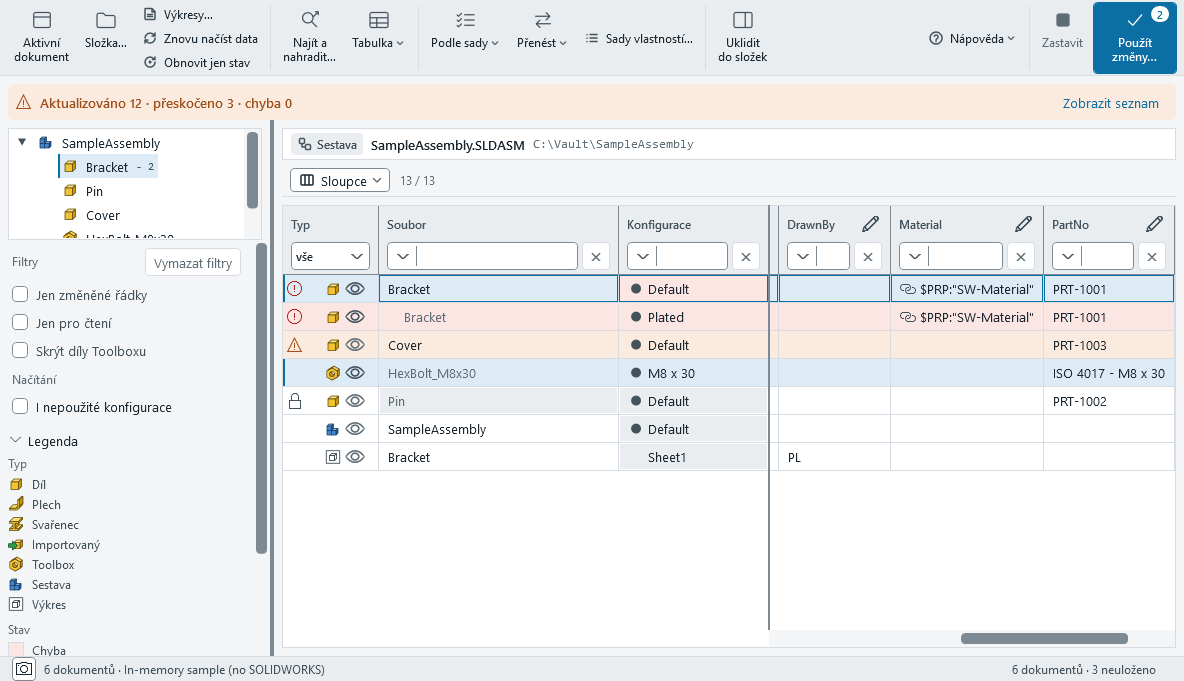Click the camera snapshot icon in status bar
Screen dimensions: 1184x681
(x=24, y=669)
